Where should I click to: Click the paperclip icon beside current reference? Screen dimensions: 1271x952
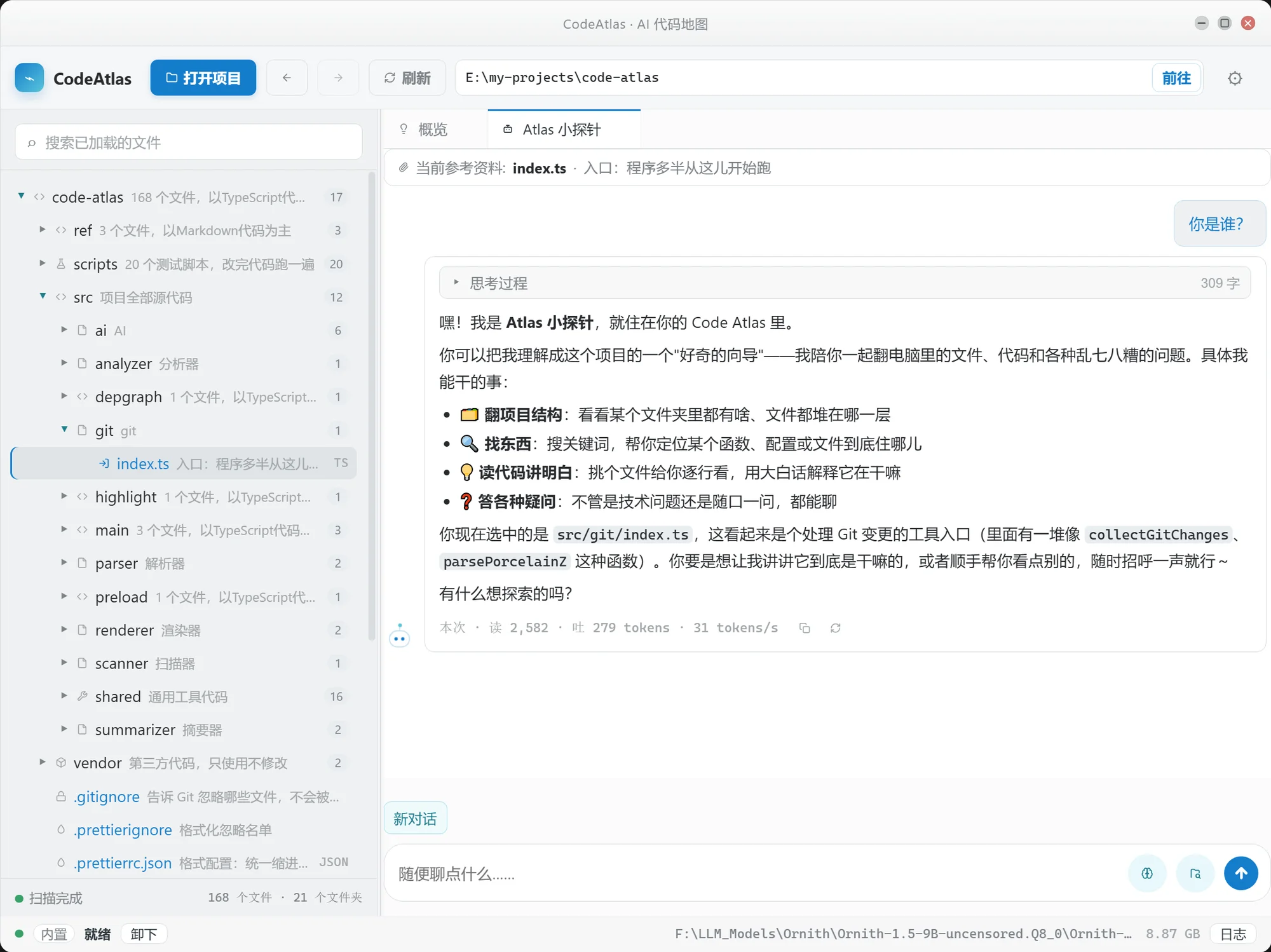[404, 168]
